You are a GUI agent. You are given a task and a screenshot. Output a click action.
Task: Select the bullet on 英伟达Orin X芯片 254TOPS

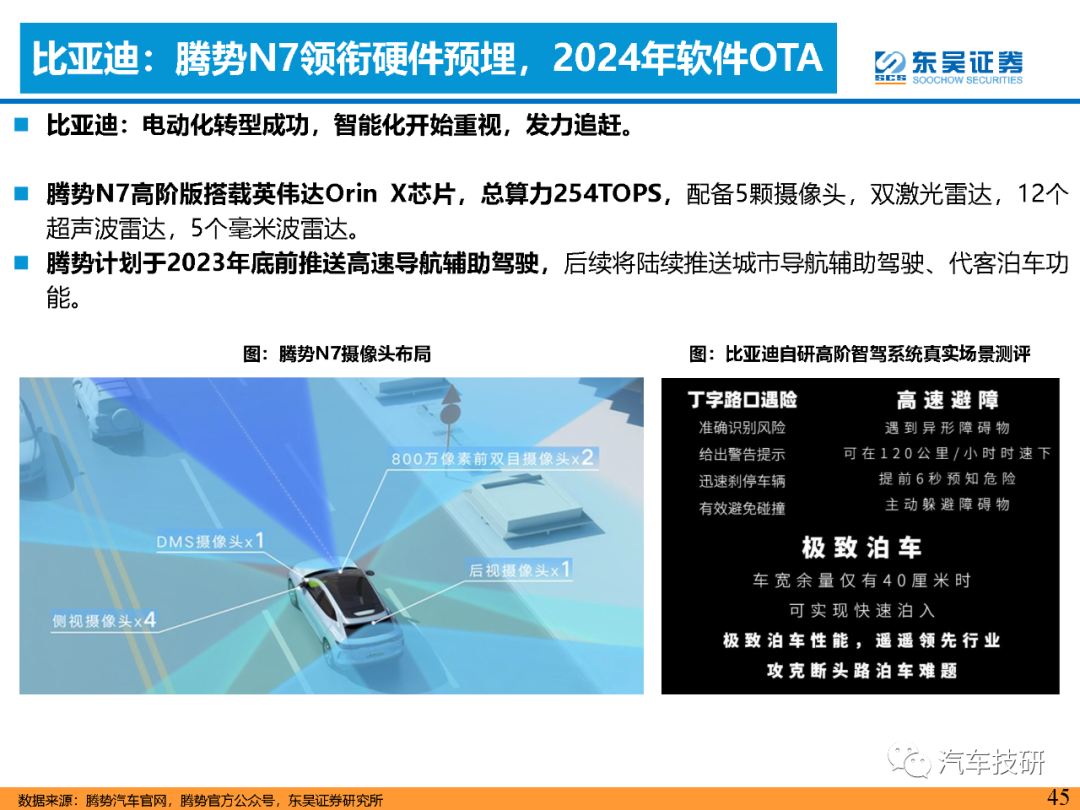coord(557,211)
